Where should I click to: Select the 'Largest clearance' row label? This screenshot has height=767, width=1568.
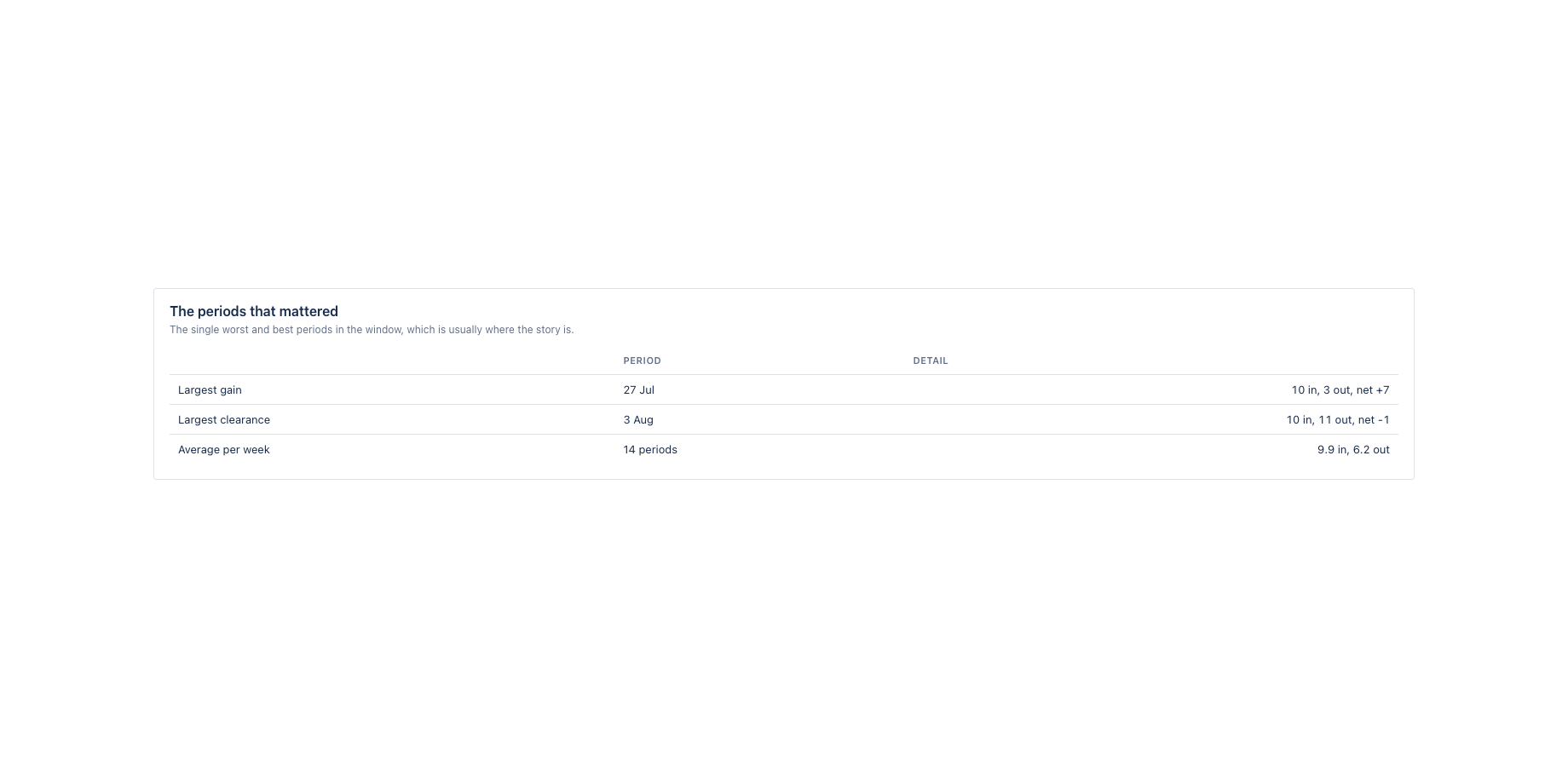(x=224, y=420)
